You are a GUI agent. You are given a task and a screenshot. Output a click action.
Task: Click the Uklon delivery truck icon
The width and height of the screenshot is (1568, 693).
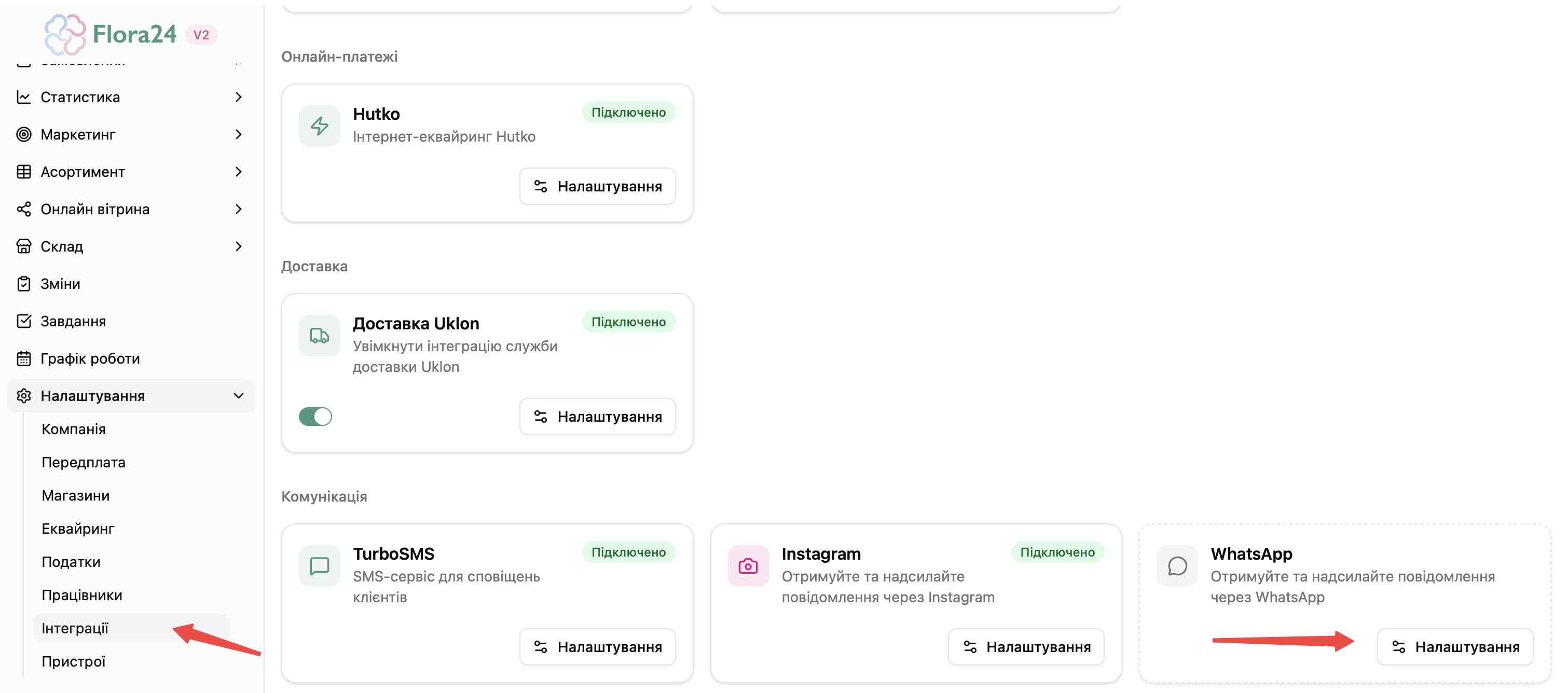pos(319,335)
